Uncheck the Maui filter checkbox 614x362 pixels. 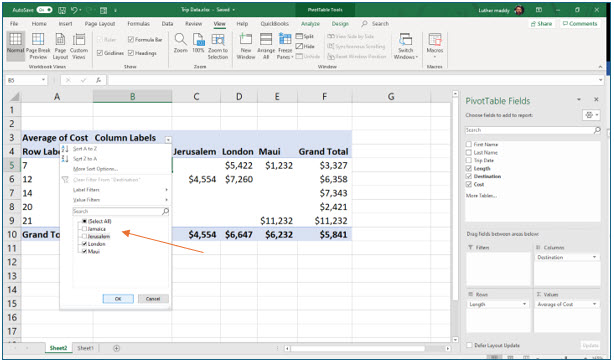84,251
